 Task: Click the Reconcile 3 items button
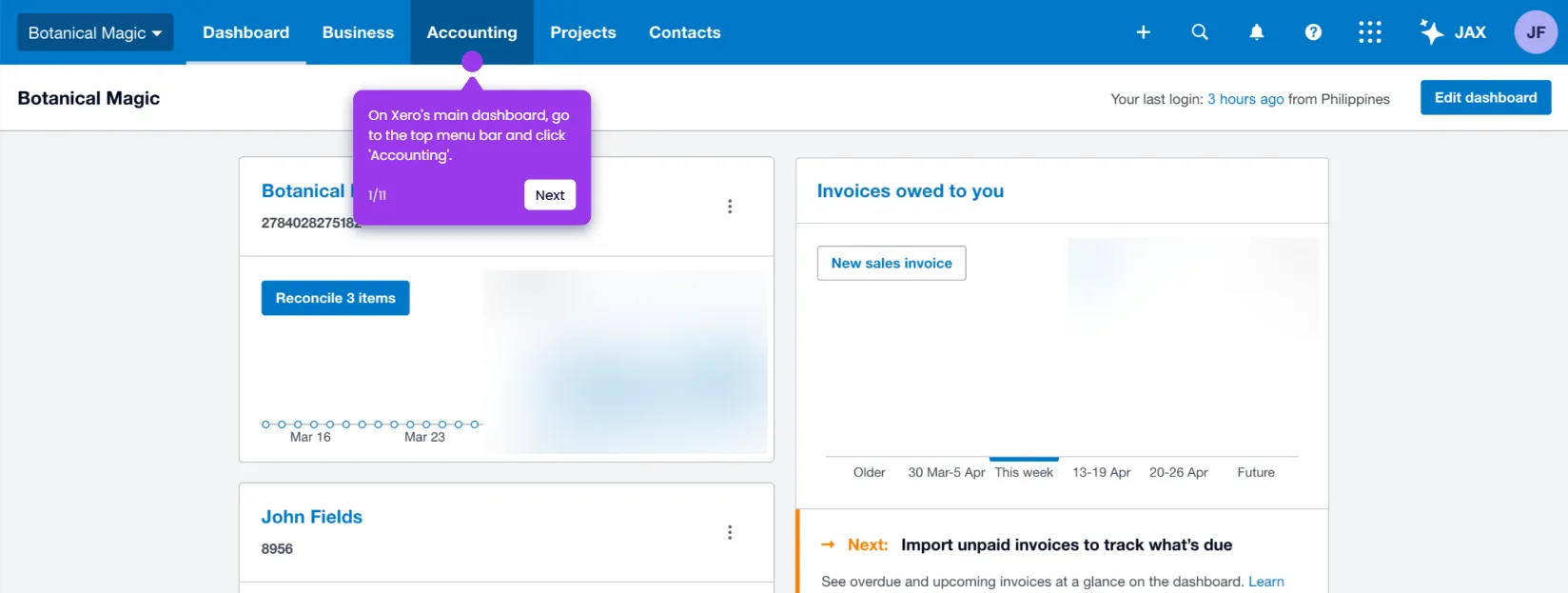(x=335, y=298)
